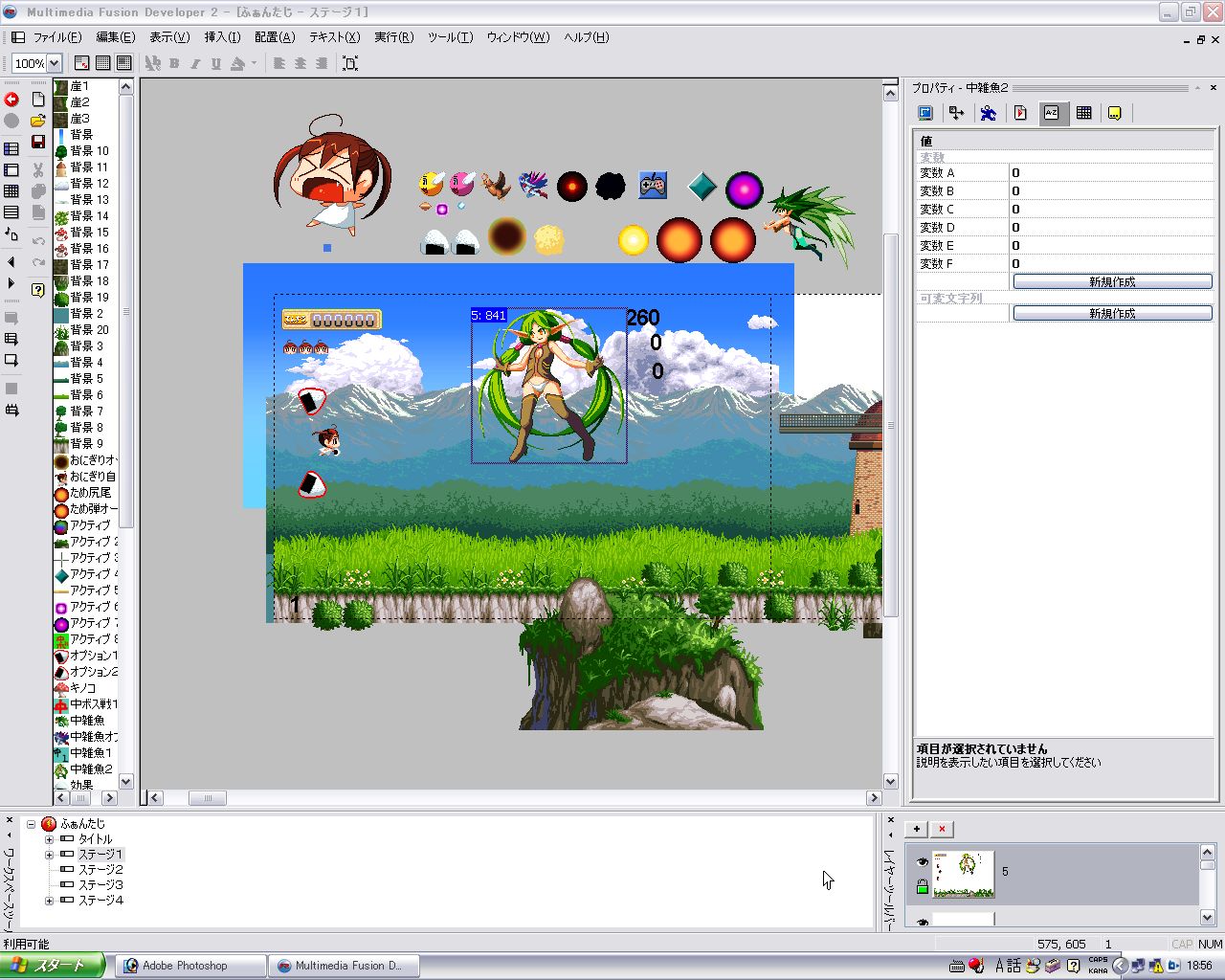The width and height of the screenshot is (1225, 980).
Task: Create a new file with the blank page icon
Action: pos(38,100)
